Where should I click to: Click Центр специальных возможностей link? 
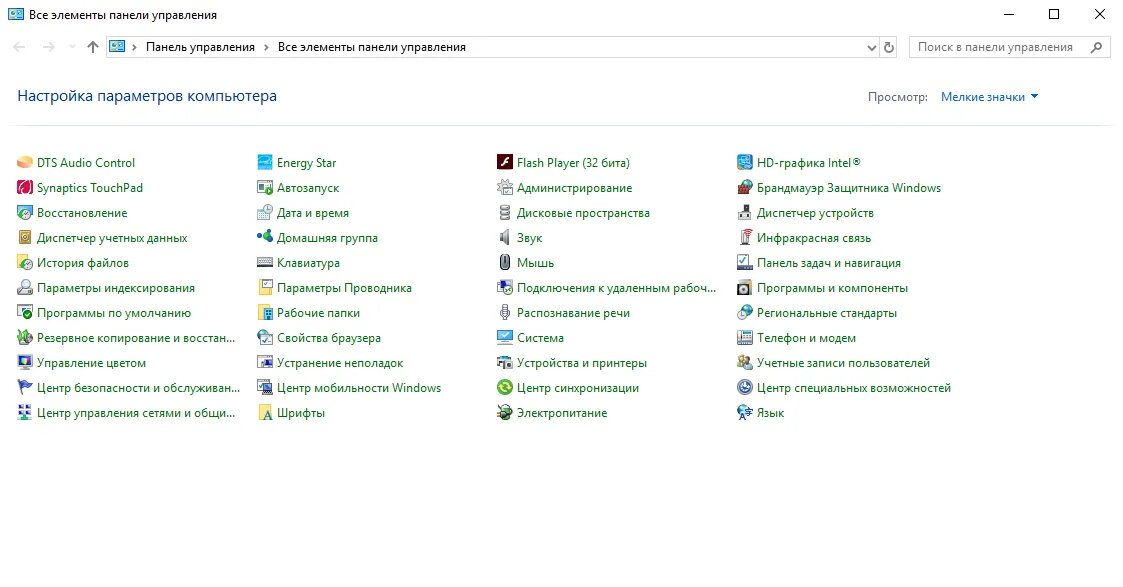[x=854, y=388]
